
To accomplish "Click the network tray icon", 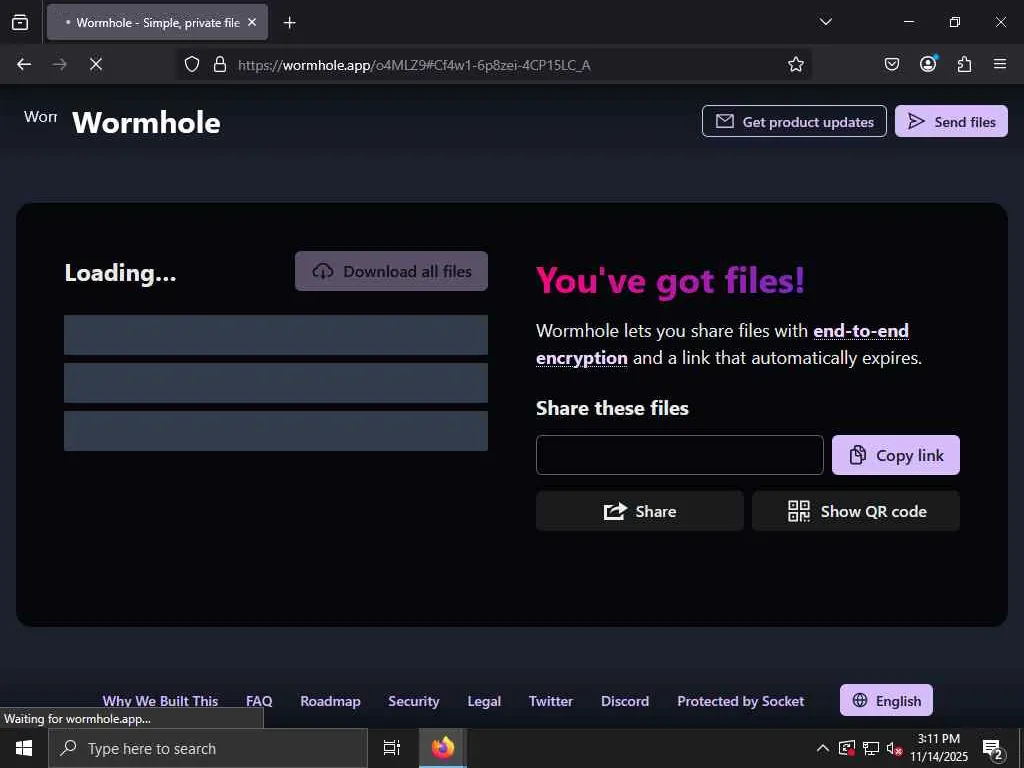I will point(871,748).
